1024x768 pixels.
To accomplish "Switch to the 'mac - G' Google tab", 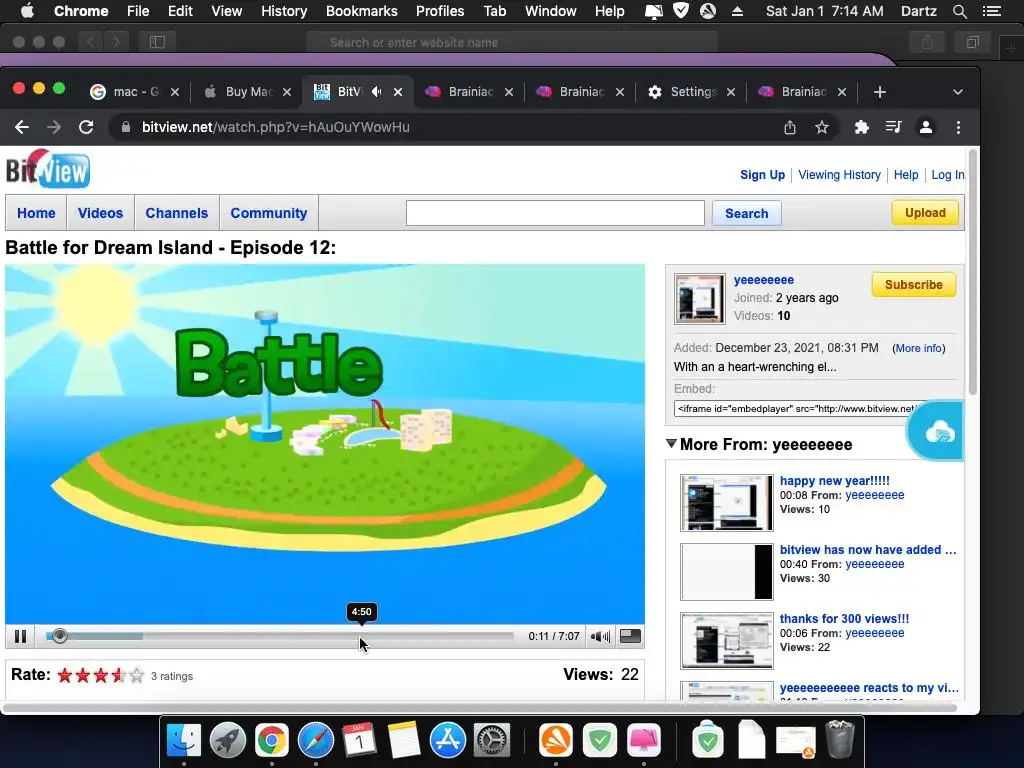I will 135,91.
